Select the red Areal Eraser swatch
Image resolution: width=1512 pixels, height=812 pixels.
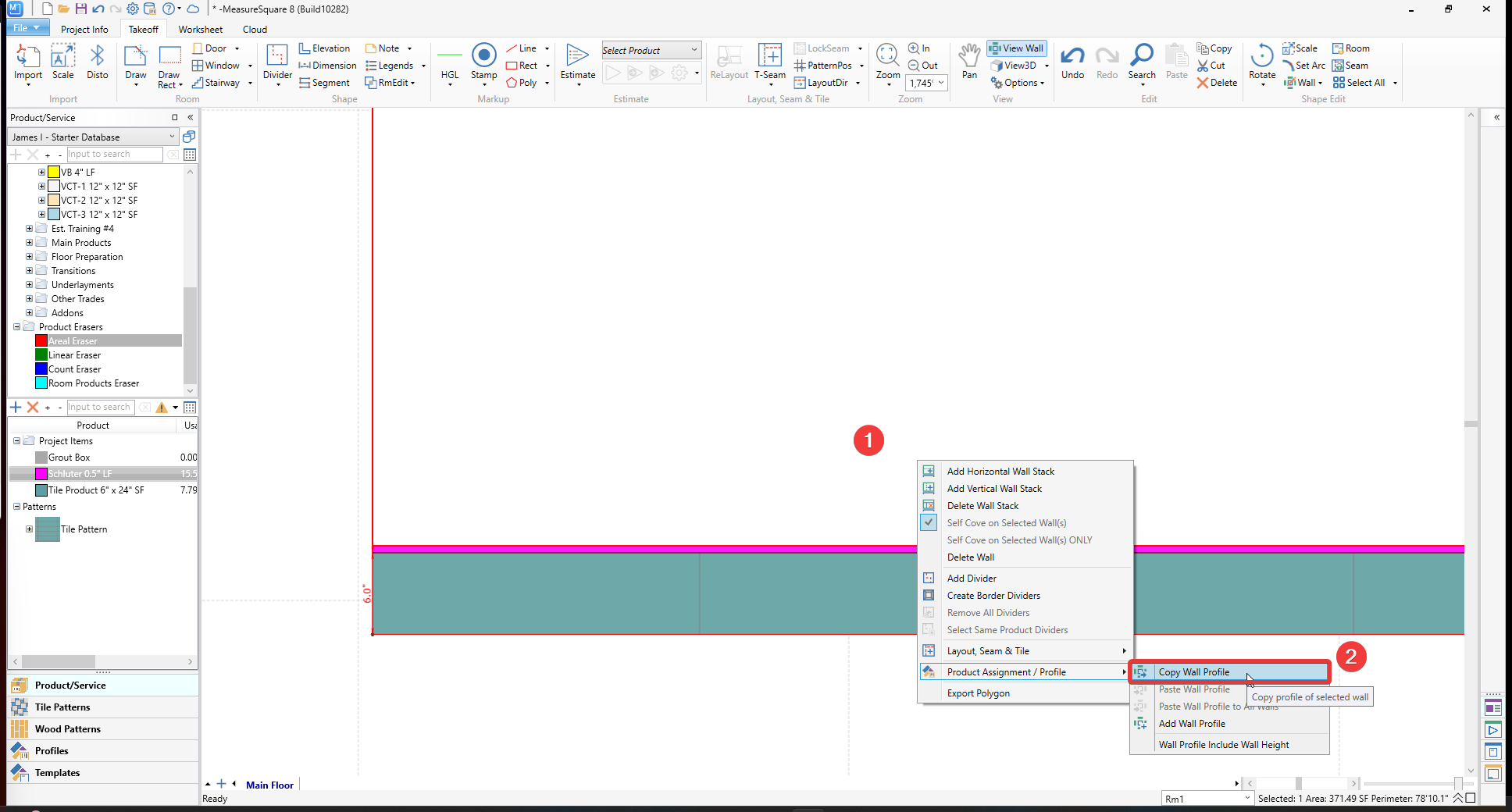click(41, 341)
